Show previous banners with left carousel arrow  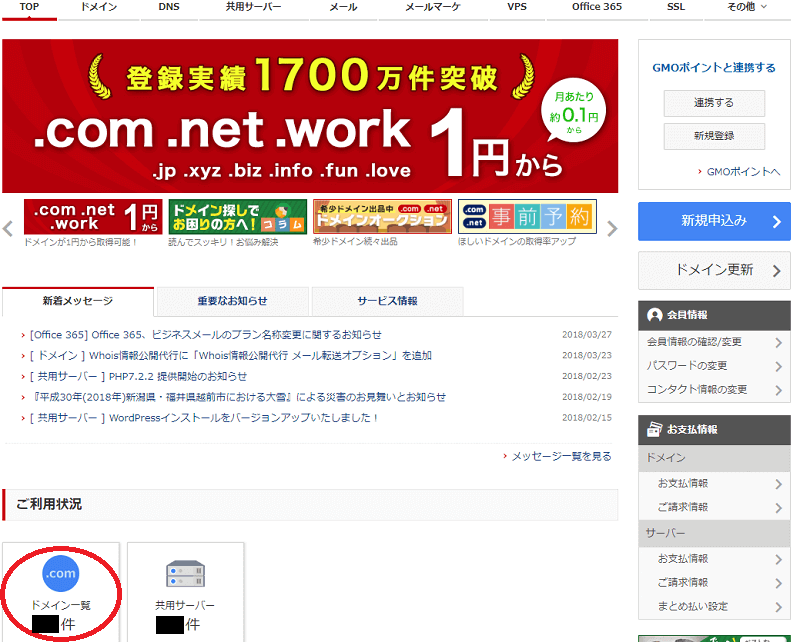point(8,228)
